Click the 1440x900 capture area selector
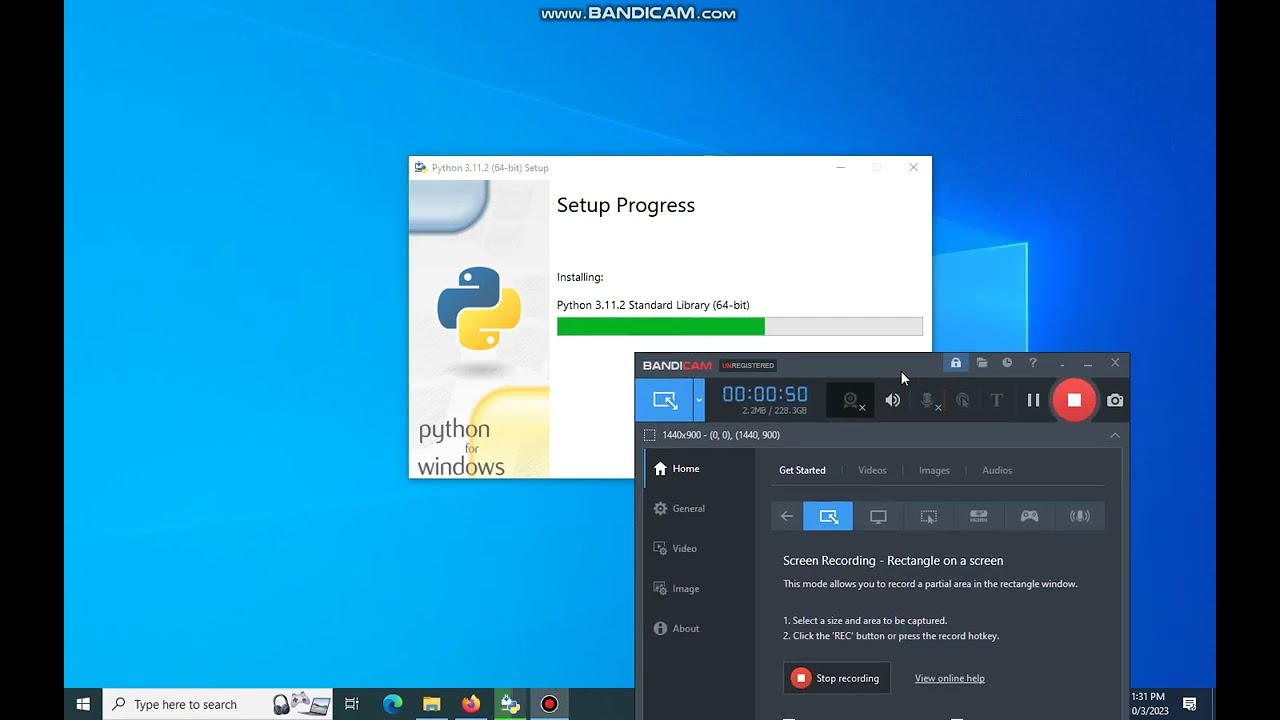Image resolution: width=1280 pixels, height=720 pixels. pyautogui.click(x=712, y=435)
